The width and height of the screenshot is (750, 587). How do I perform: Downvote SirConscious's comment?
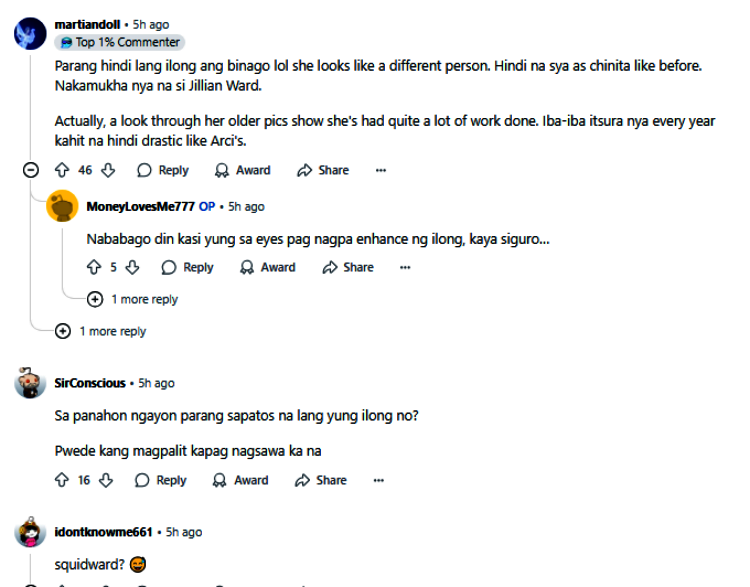tap(107, 480)
